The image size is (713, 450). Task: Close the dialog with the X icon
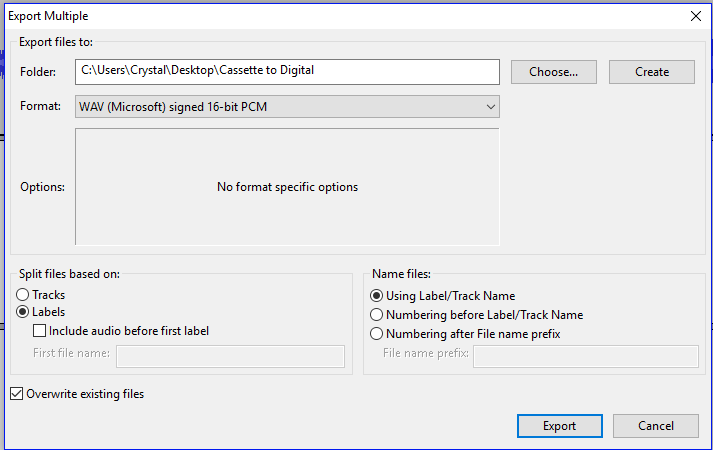click(x=696, y=16)
